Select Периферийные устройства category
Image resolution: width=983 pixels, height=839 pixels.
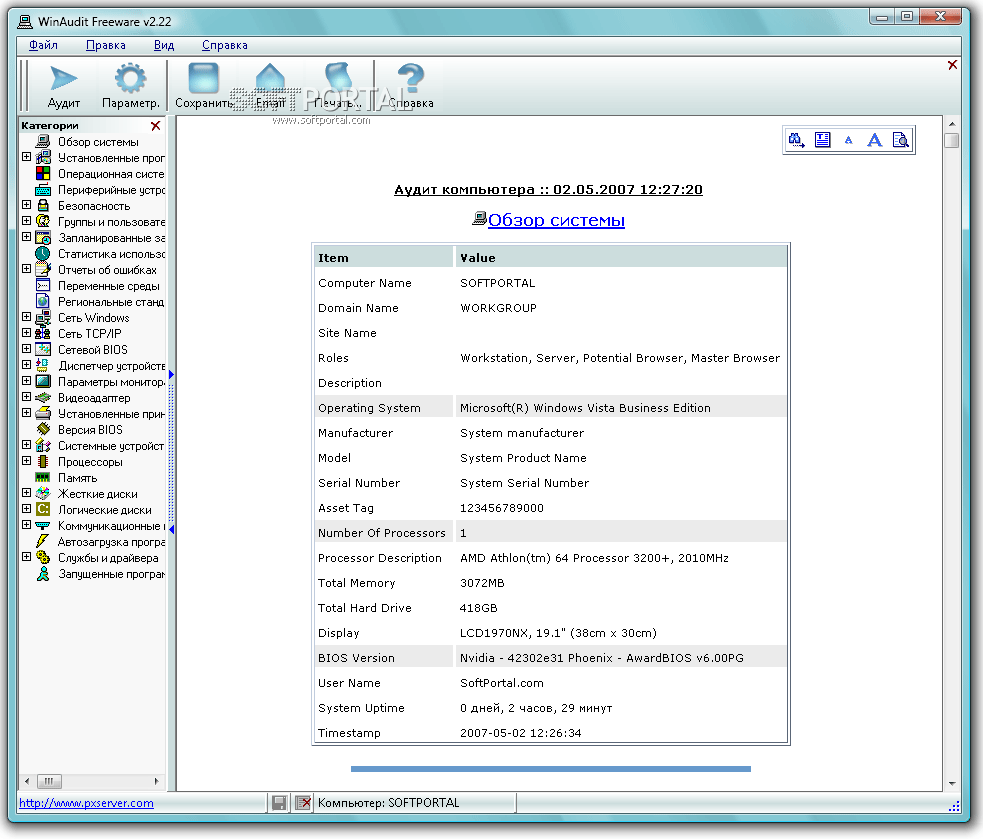pos(111,190)
